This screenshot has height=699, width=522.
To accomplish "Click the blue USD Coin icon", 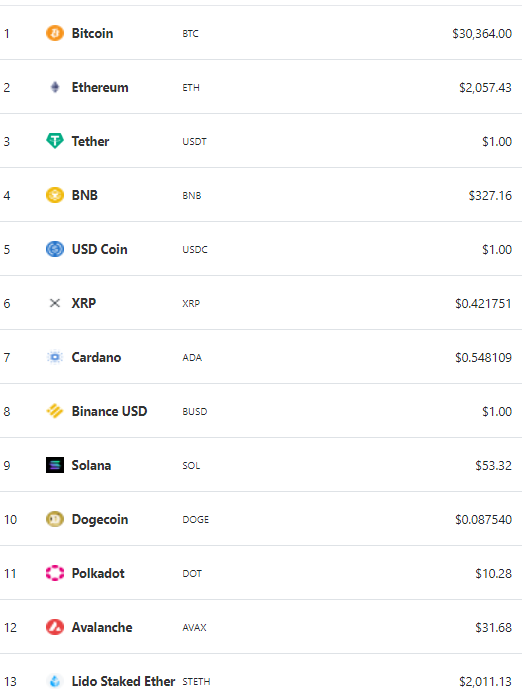I will (55, 249).
